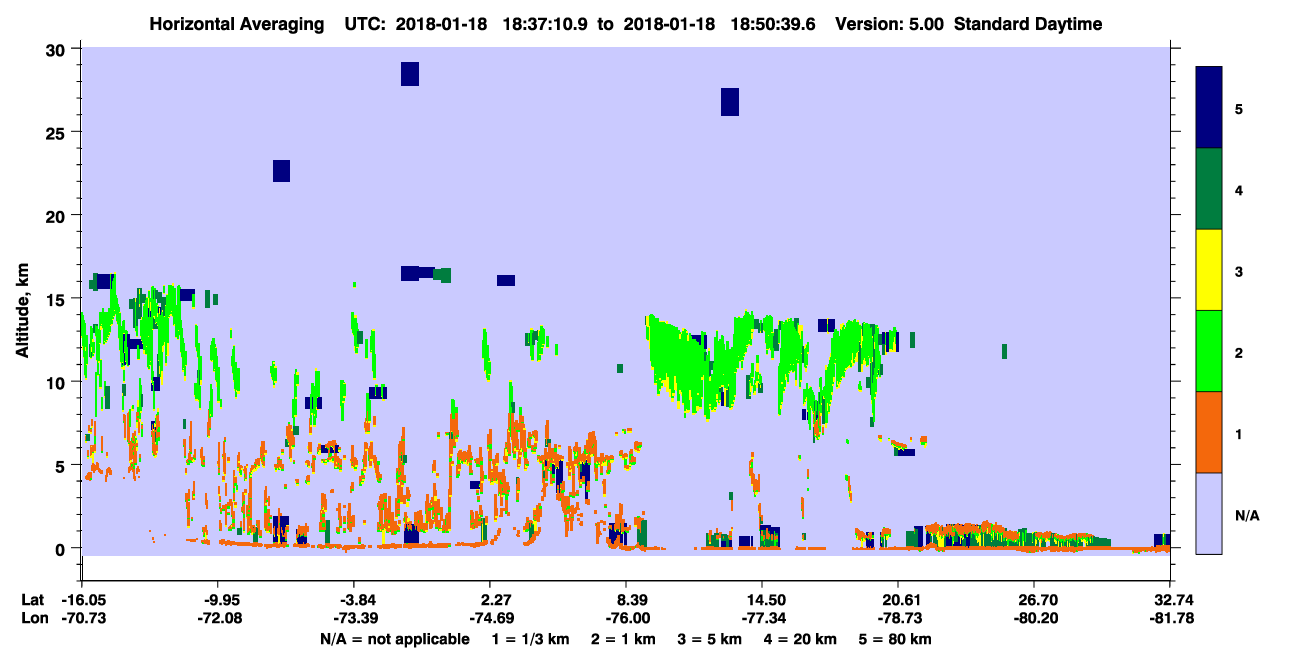Viewport: 1300px width, 667px height.
Task: Click the latitude value -16.05
Action: pos(84,600)
